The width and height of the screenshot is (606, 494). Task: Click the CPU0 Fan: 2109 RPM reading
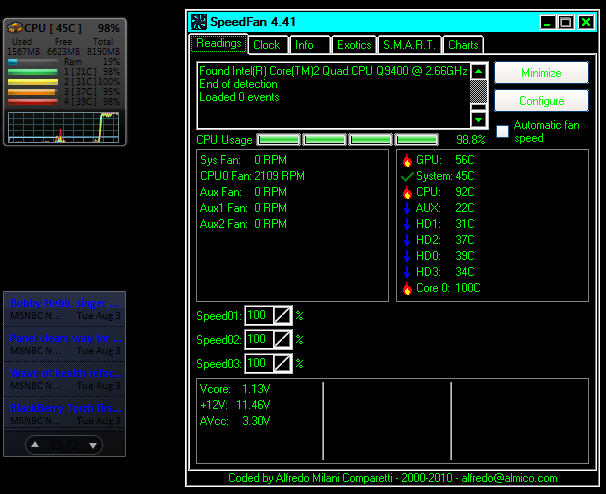tap(252, 176)
